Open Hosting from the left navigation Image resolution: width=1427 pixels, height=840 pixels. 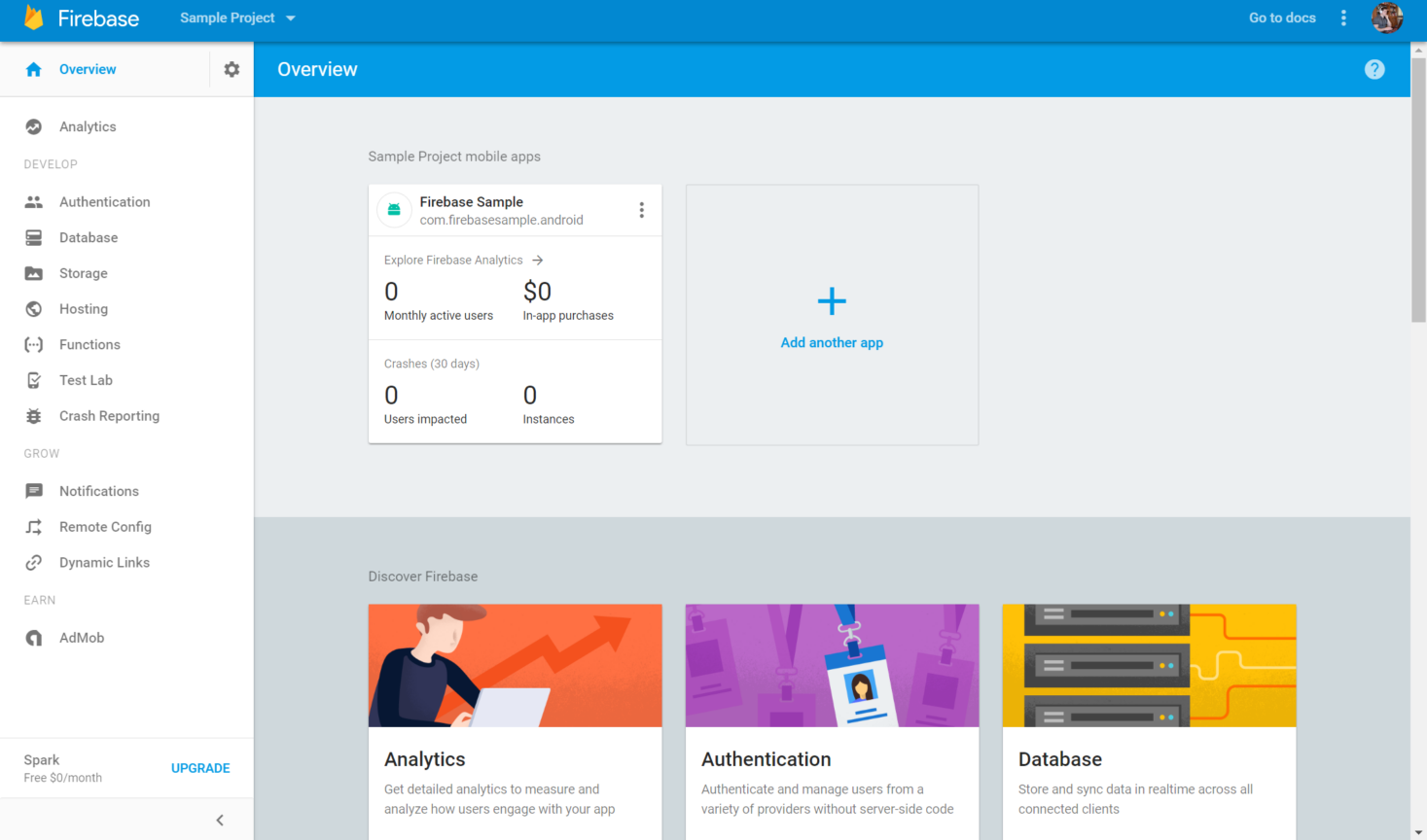[35, 308]
